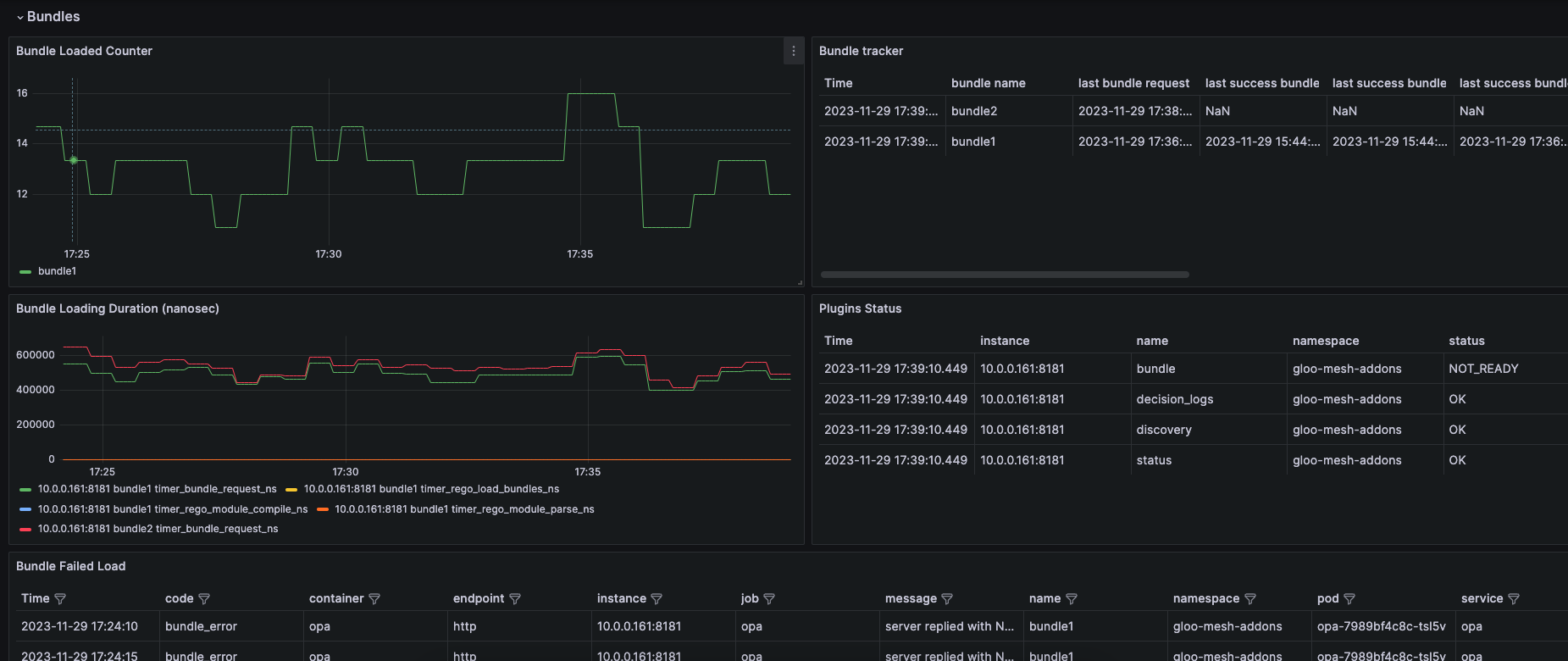Image resolution: width=1568 pixels, height=661 pixels.
Task: Filter the endpoint column
Action: coord(515,598)
